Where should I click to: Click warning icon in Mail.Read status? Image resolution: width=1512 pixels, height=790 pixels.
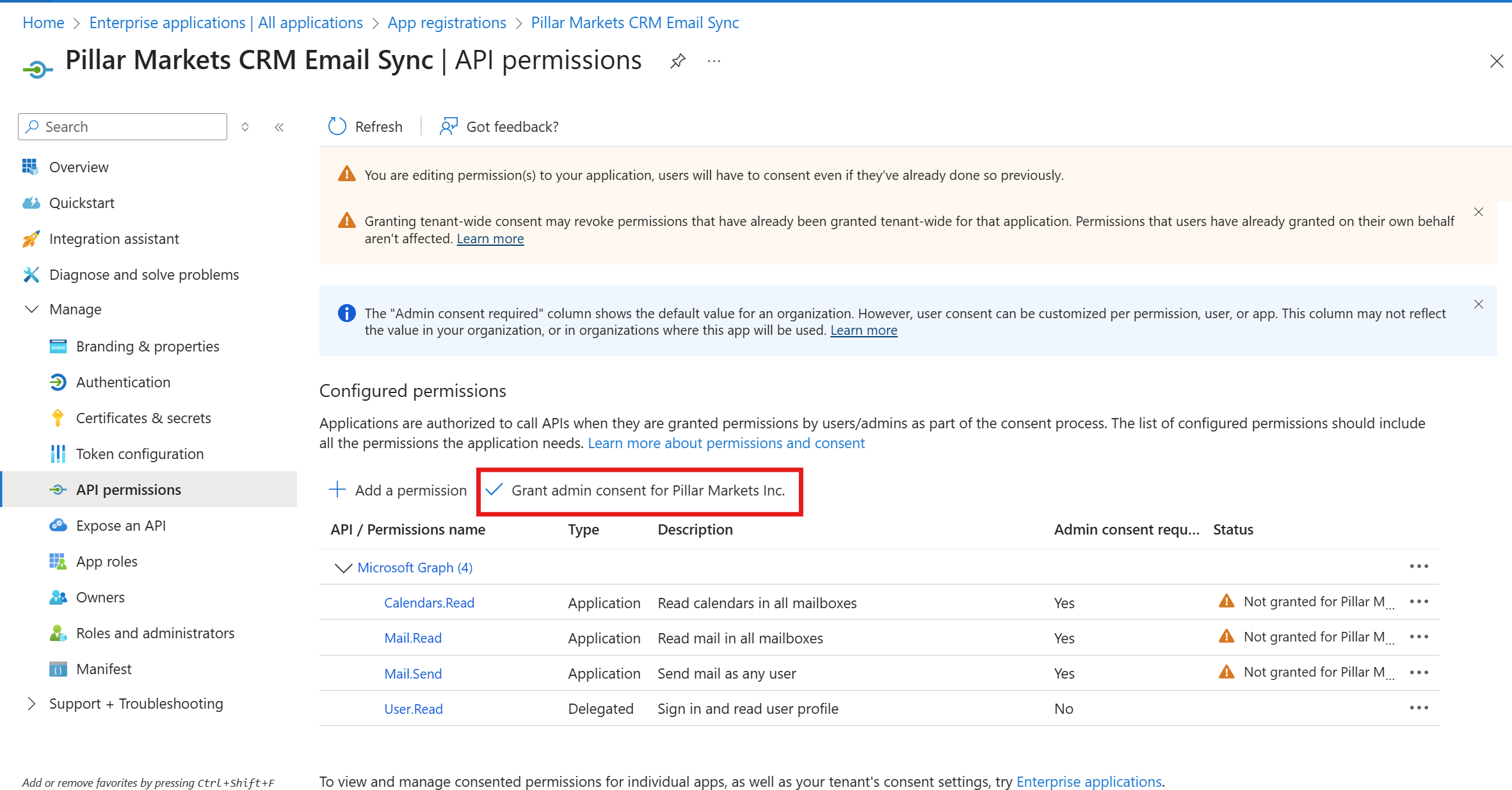coord(1226,636)
